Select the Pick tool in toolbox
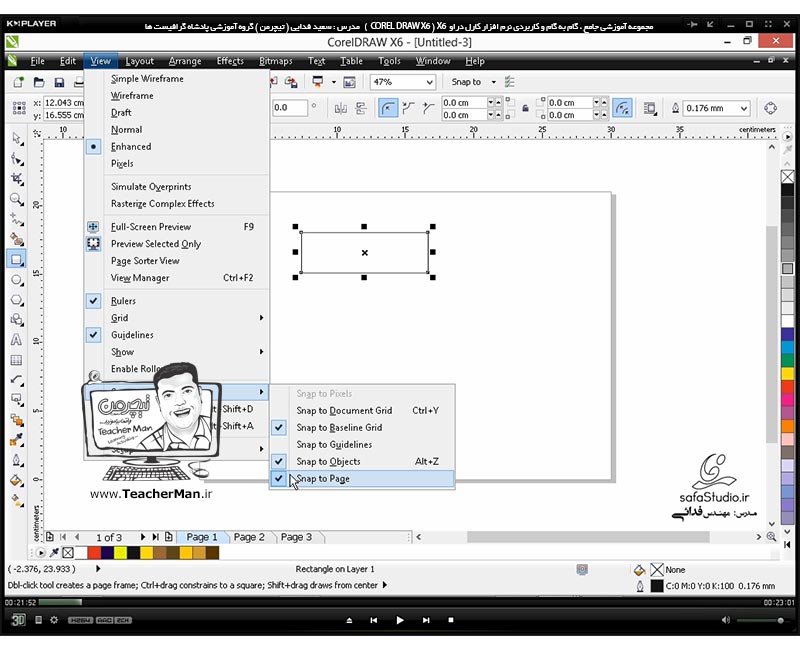 pyautogui.click(x=17, y=139)
